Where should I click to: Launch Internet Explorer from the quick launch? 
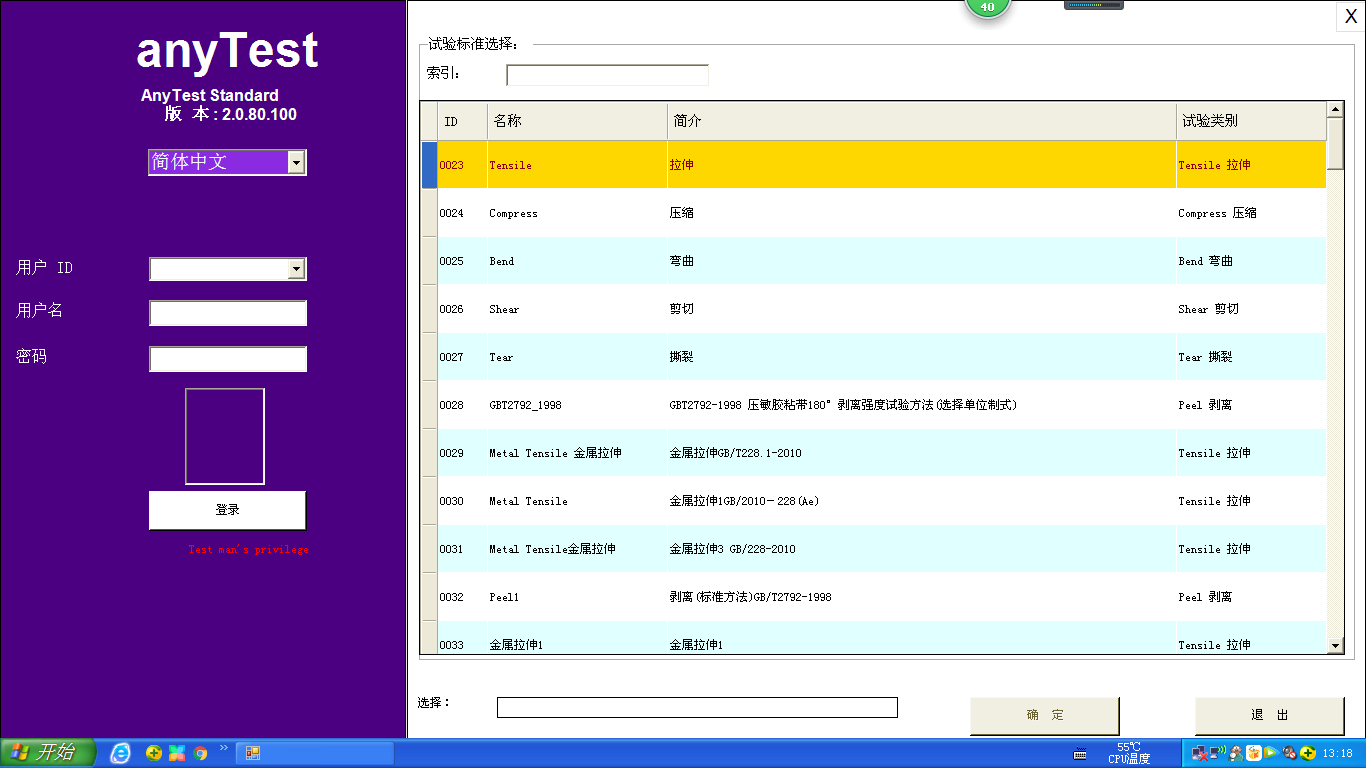121,753
